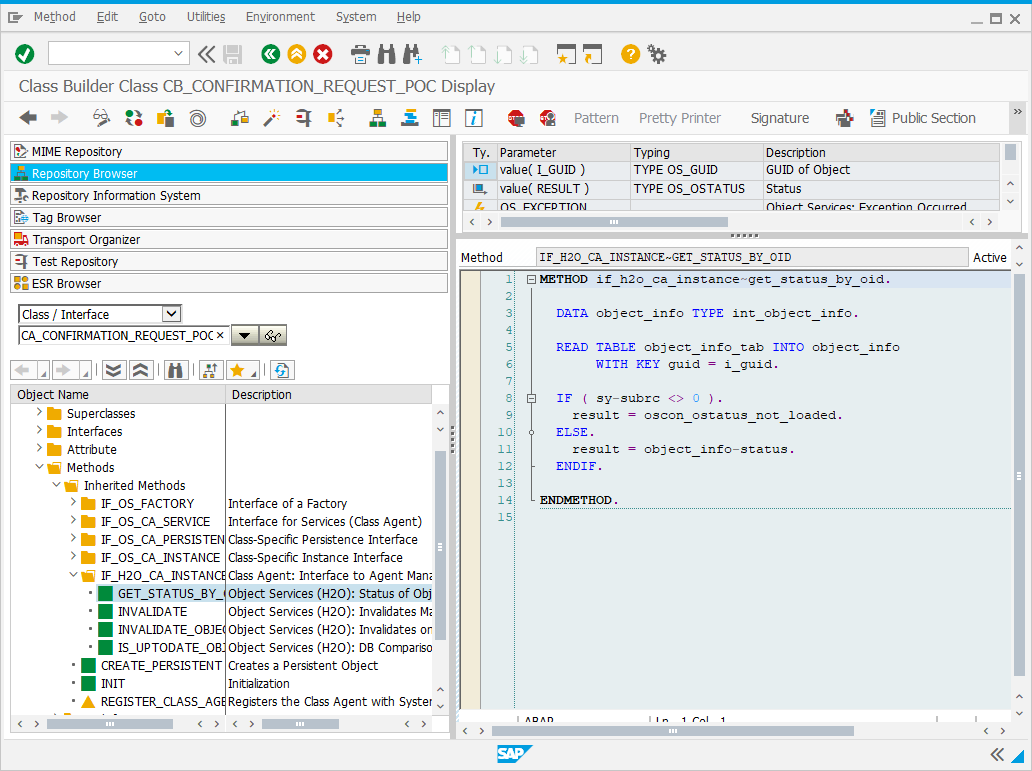Click the Print icon in the toolbar
The height and width of the screenshot is (771, 1032).
[360, 54]
